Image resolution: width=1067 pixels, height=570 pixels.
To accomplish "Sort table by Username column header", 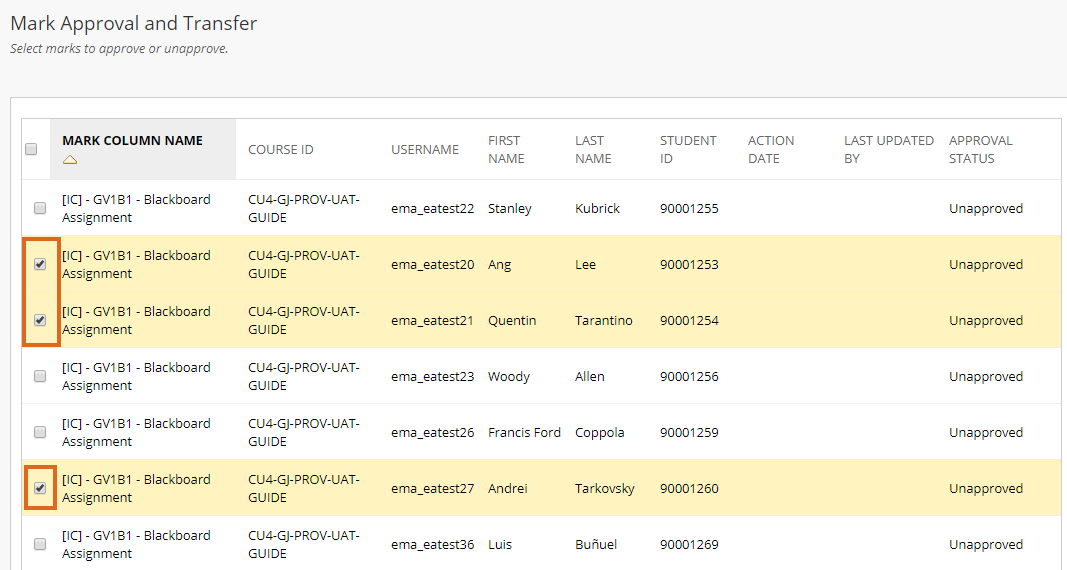I will tap(425, 150).
